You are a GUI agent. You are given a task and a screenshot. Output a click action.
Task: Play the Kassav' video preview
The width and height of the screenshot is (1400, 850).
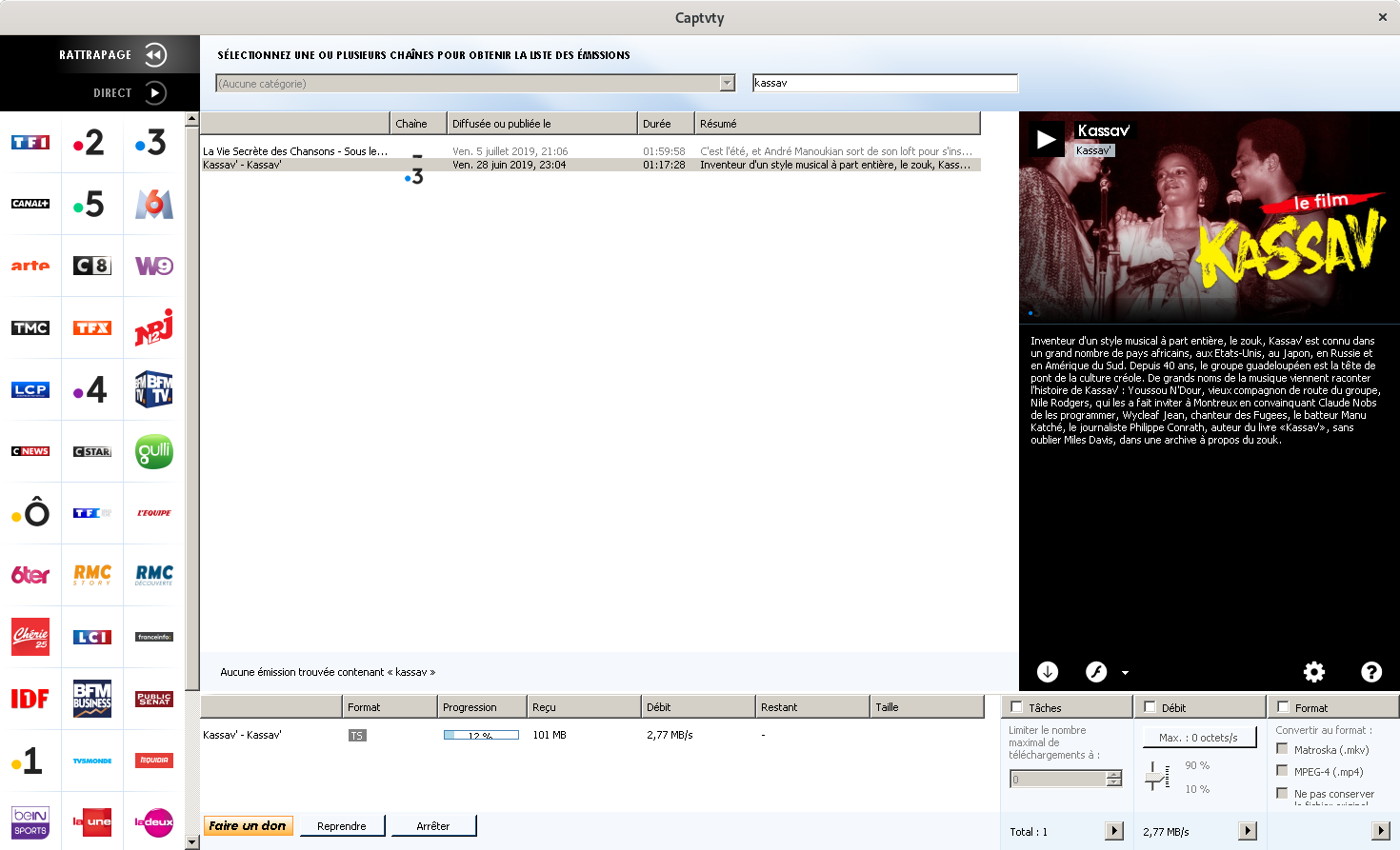click(1046, 140)
